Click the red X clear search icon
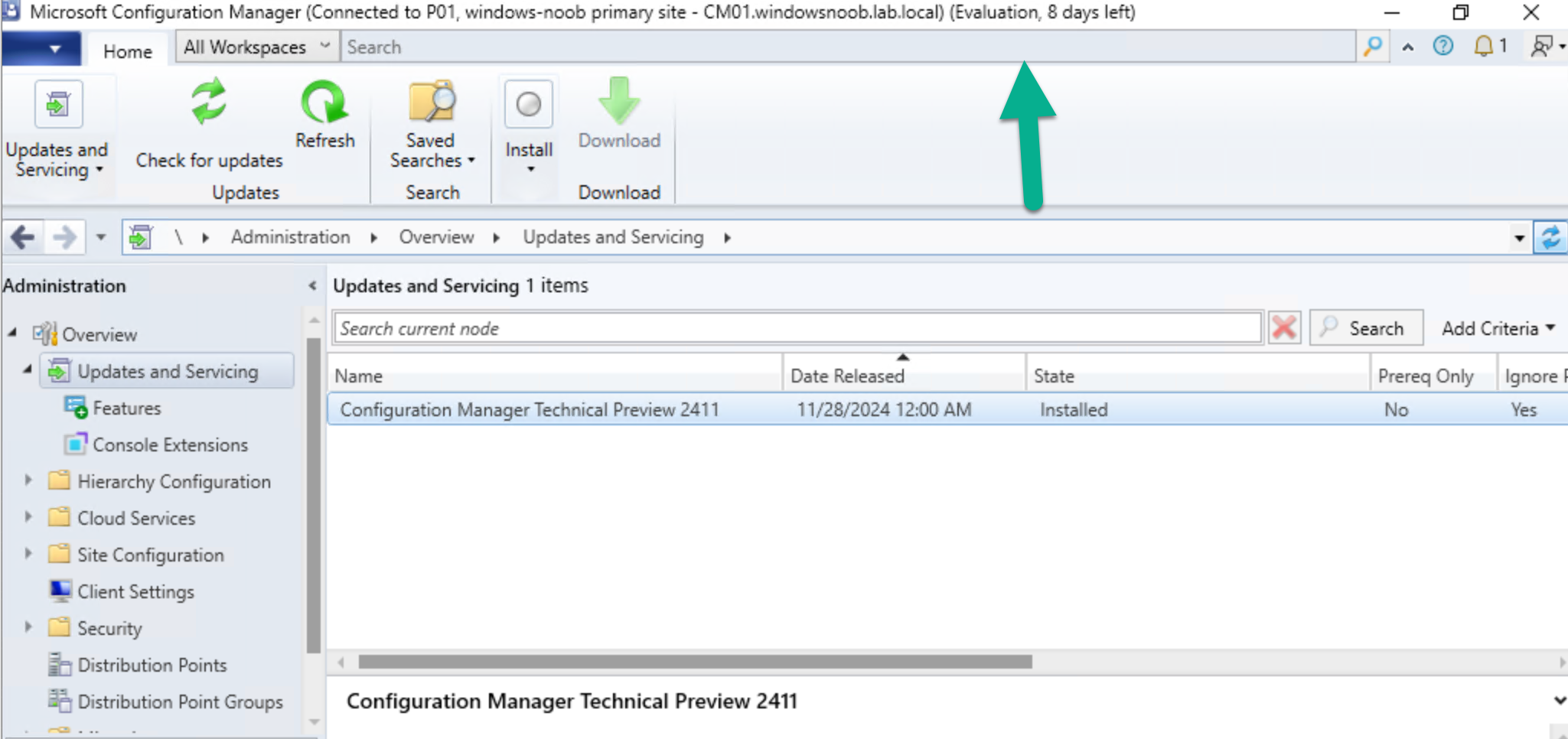This screenshot has height=739, width=1568. (1284, 328)
